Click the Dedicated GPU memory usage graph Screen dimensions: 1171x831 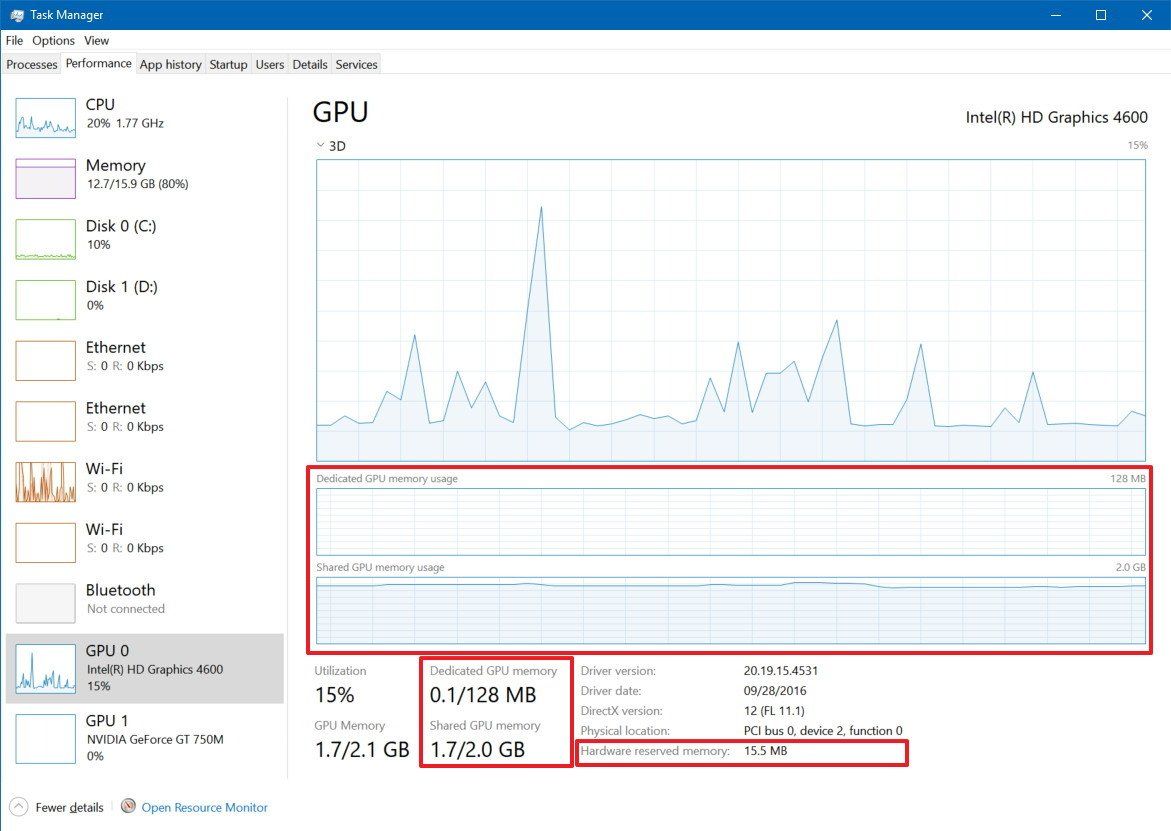click(x=730, y=520)
